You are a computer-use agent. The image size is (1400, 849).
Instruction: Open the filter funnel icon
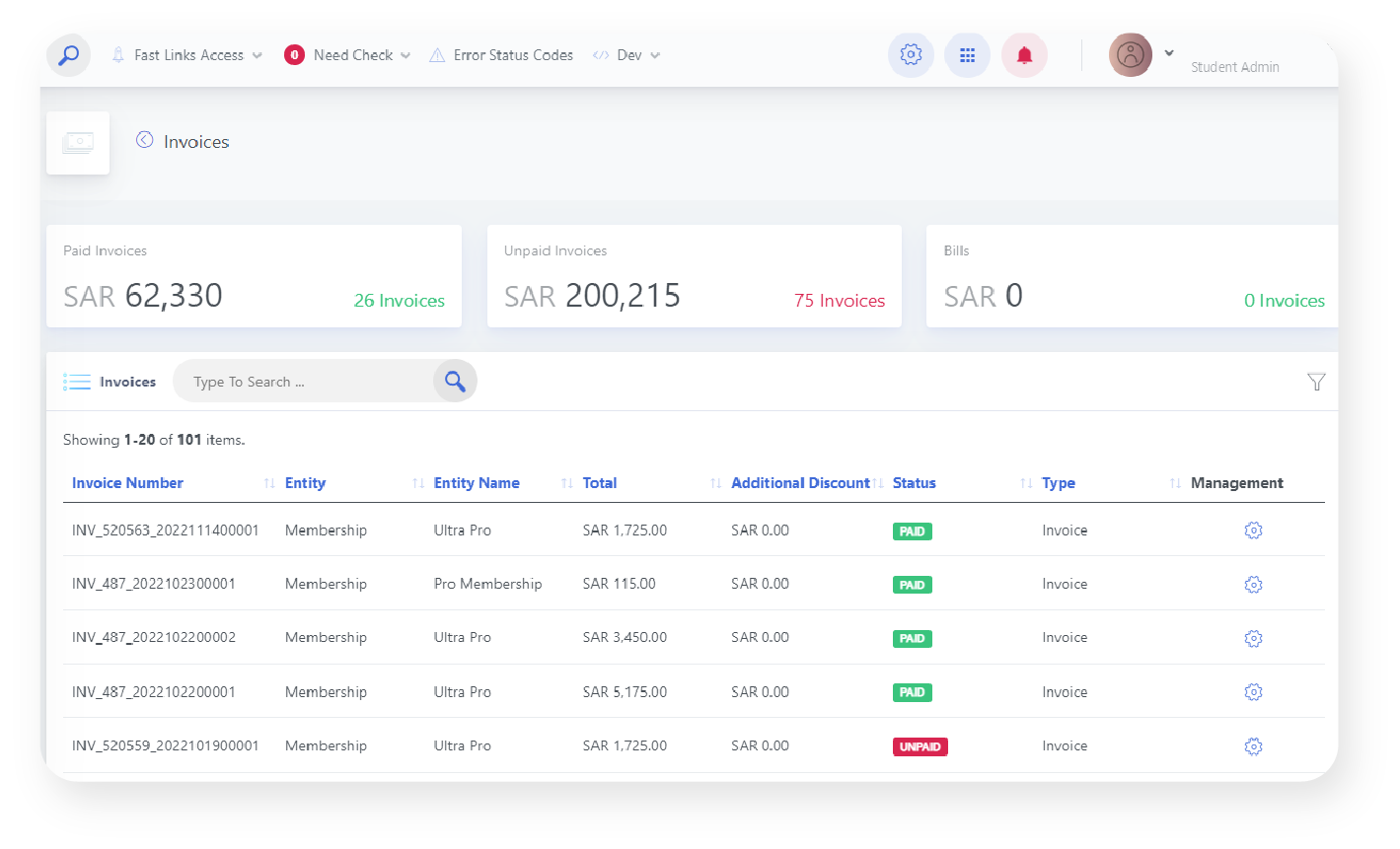[x=1316, y=382]
